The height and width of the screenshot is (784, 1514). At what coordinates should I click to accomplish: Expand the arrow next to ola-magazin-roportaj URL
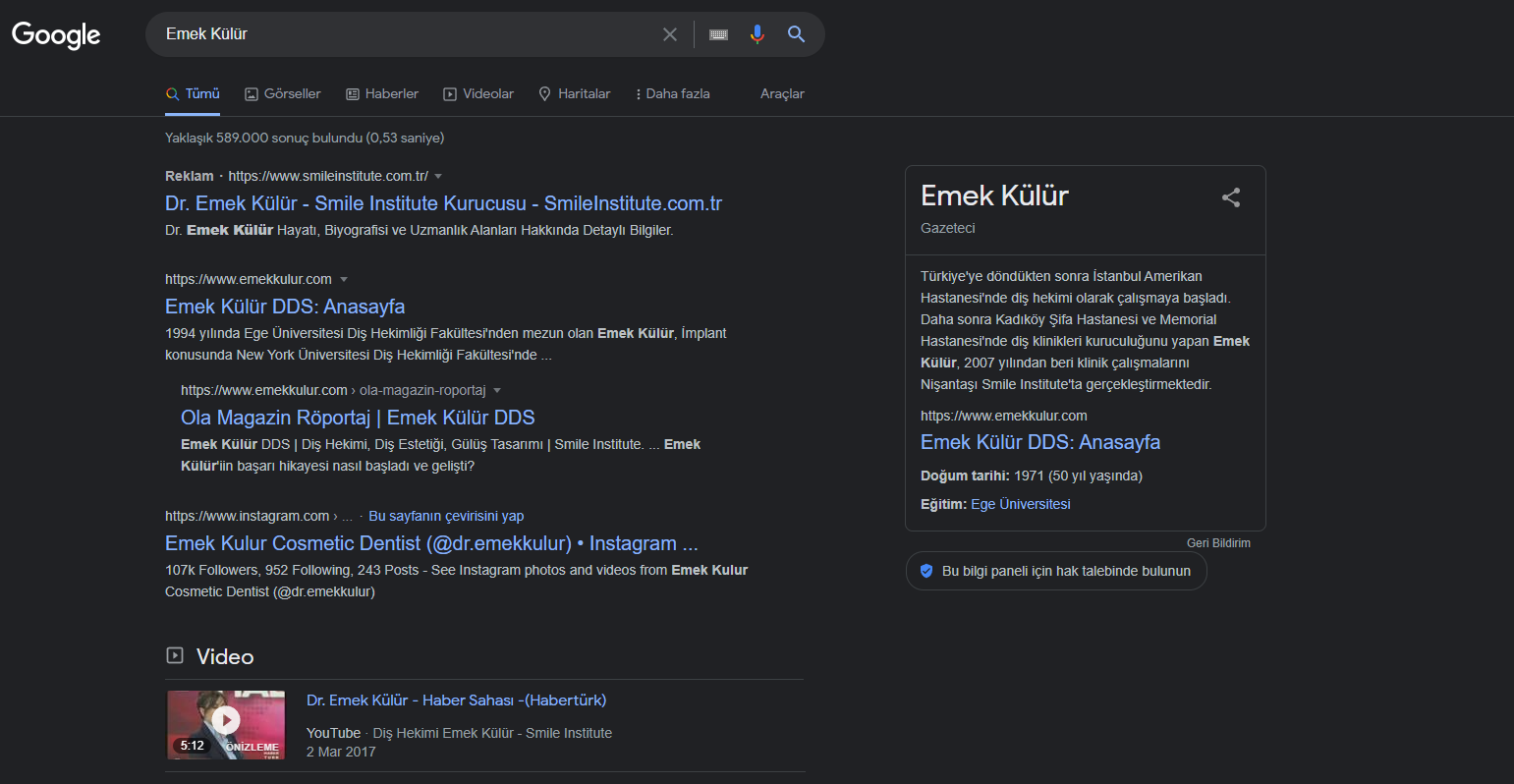pyautogui.click(x=497, y=390)
